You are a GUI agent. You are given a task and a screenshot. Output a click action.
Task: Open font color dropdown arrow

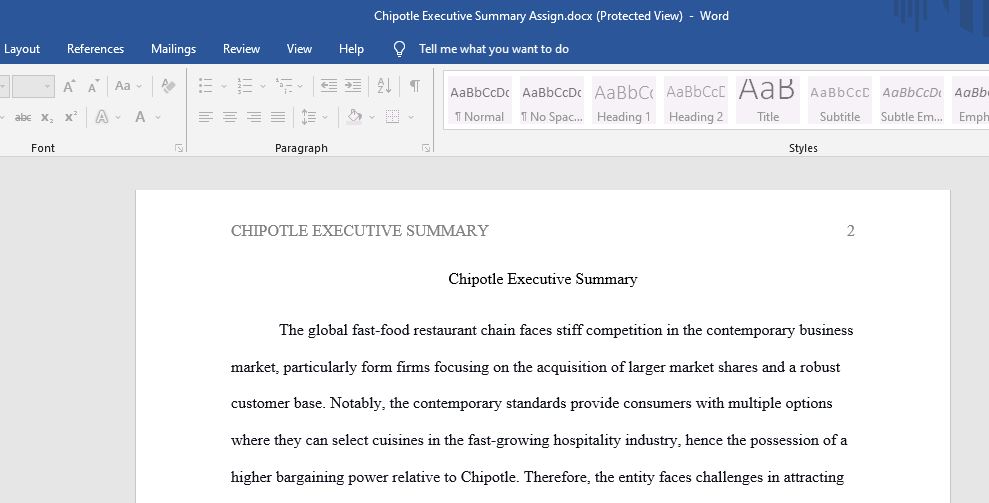(158, 117)
